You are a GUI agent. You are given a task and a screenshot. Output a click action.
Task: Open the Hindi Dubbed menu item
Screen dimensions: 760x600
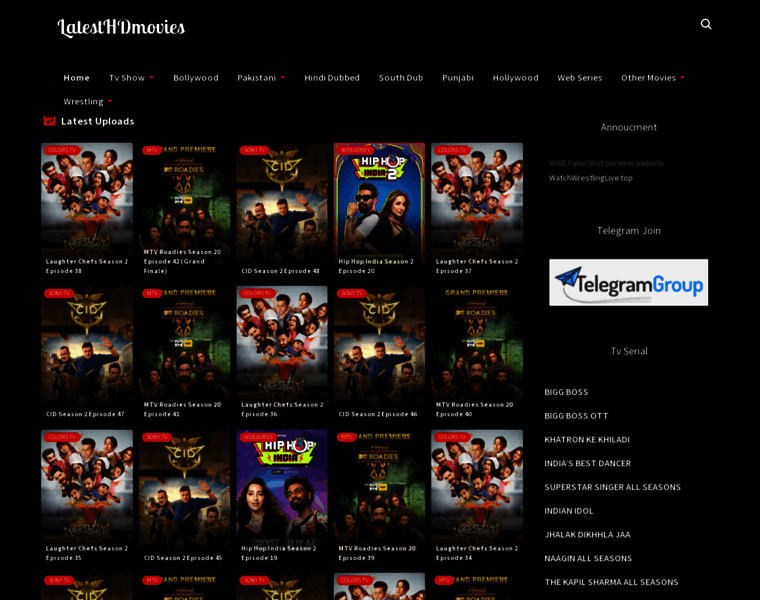(332, 78)
